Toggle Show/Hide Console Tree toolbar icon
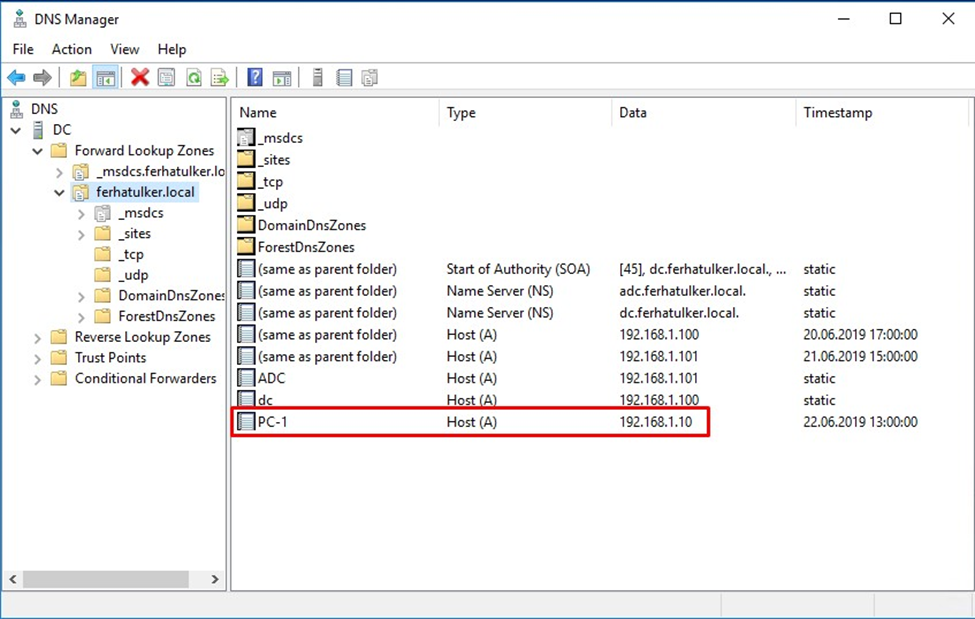 (105, 78)
